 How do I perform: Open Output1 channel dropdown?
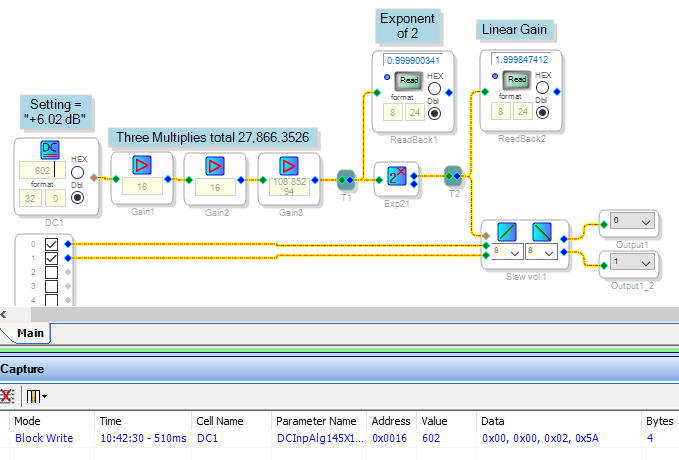pyautogui.click(x=646, y=223)
